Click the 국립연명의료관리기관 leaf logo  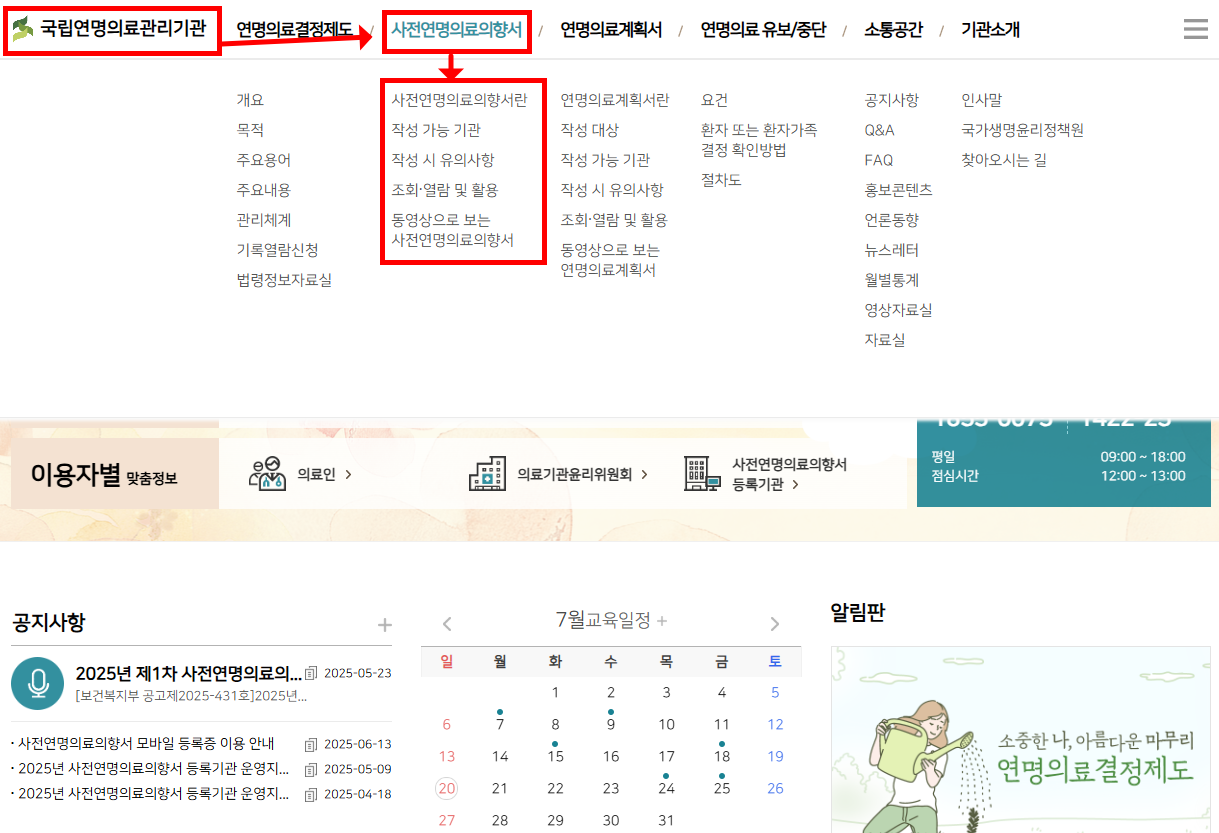pyautogui.click(x=22, y=30)
